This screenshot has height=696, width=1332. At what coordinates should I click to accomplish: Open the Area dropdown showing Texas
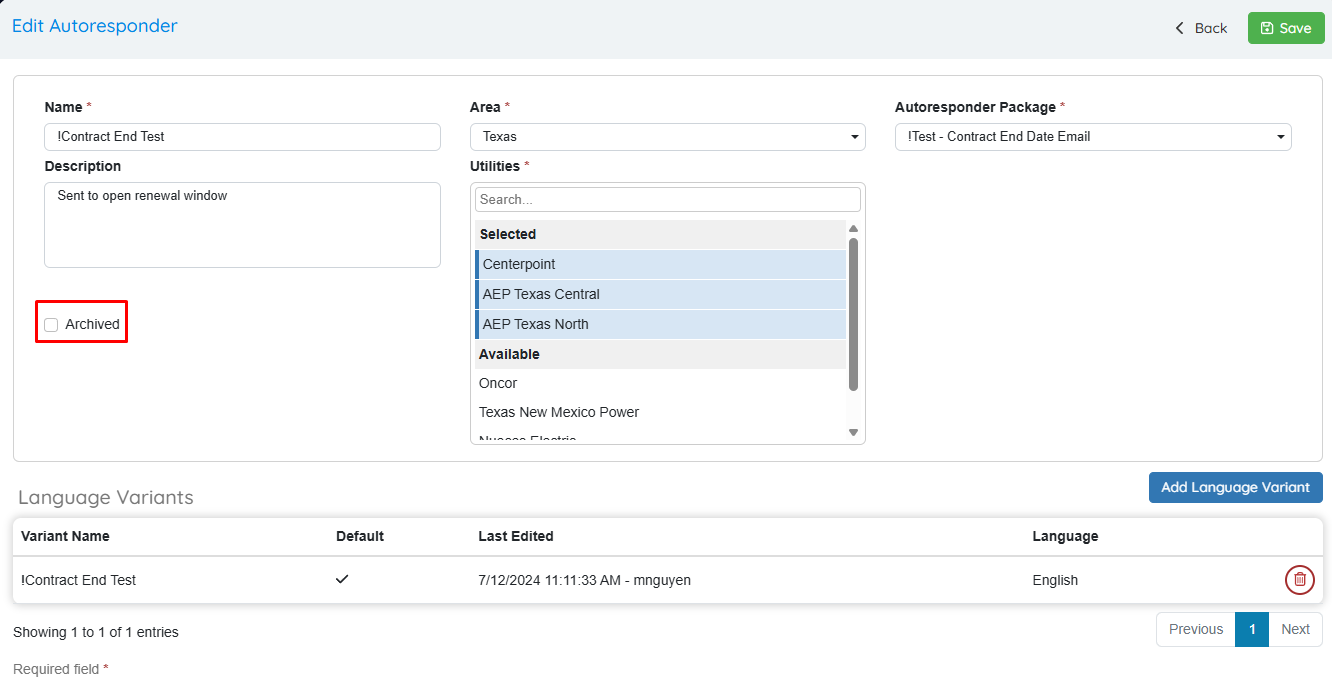(667, 137)
